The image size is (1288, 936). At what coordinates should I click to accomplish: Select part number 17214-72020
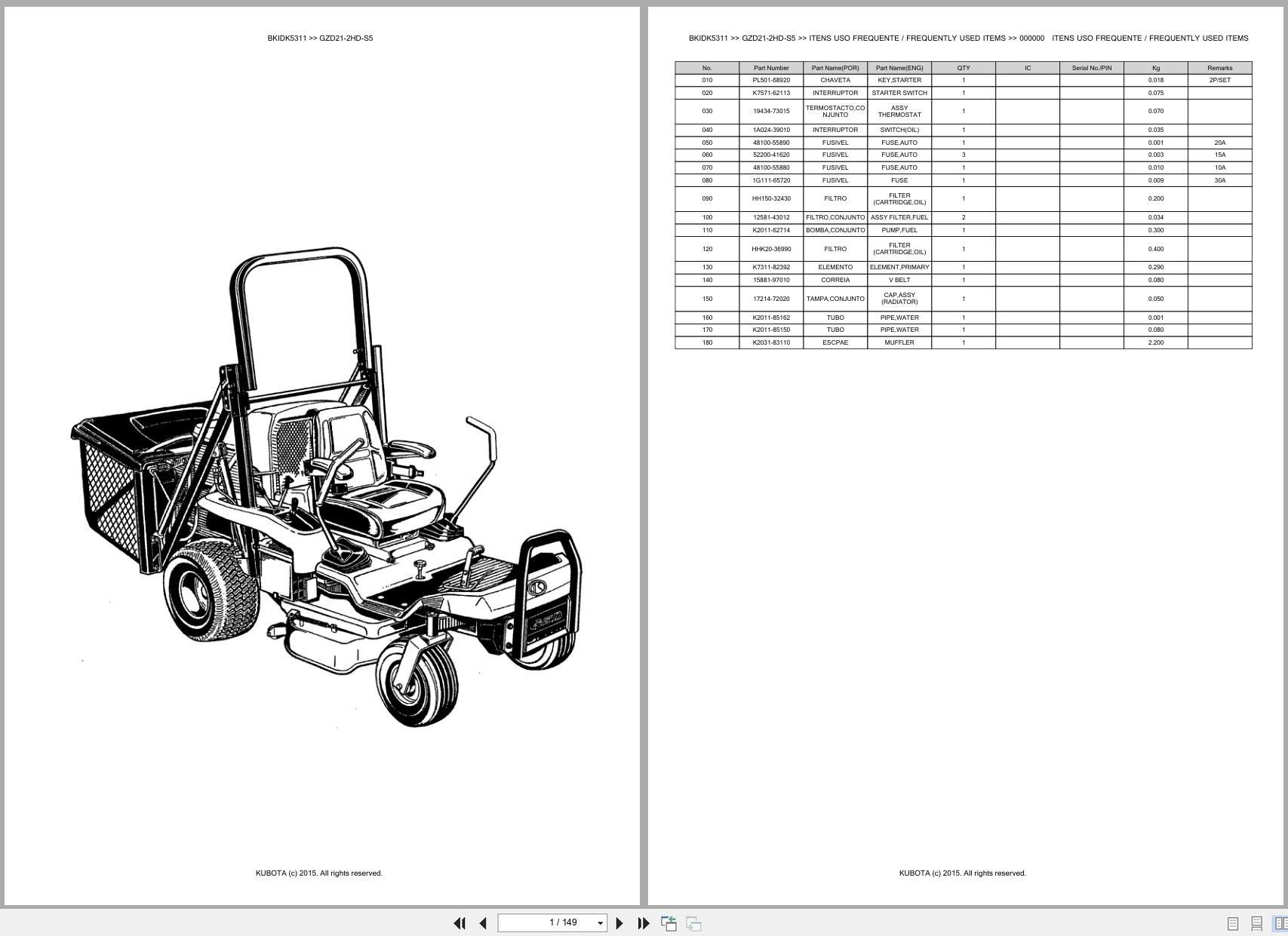point(771,299)
